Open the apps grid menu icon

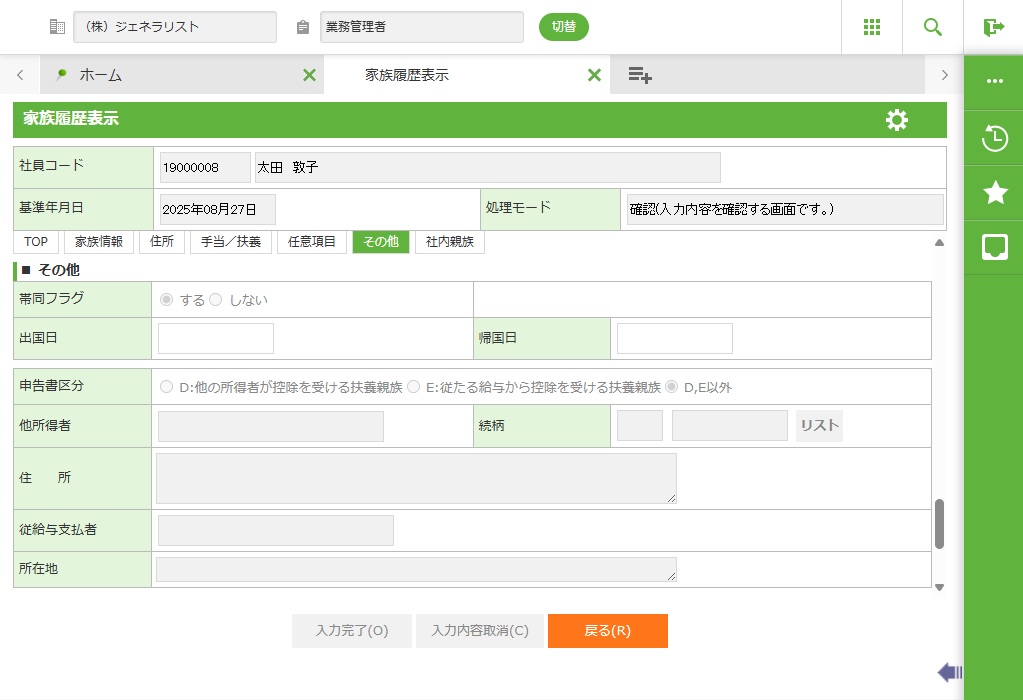[872, 27]
